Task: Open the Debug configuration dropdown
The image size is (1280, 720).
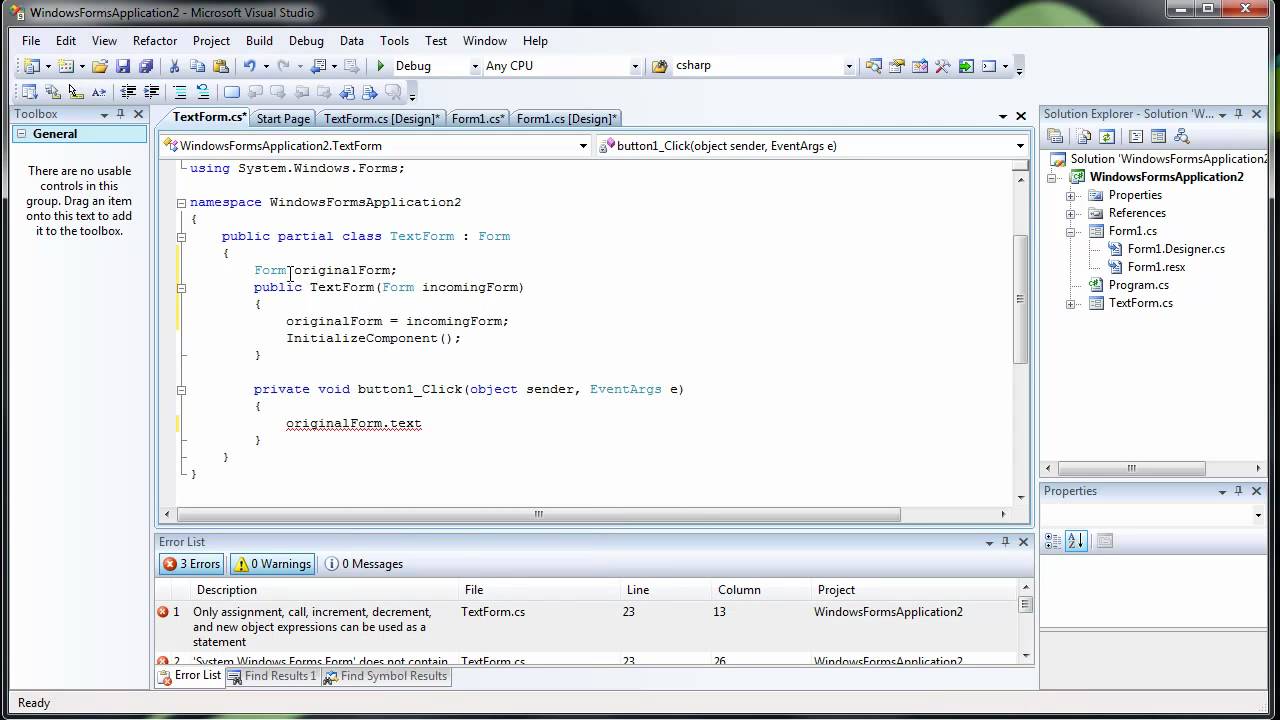Action: tap(474, 66)
